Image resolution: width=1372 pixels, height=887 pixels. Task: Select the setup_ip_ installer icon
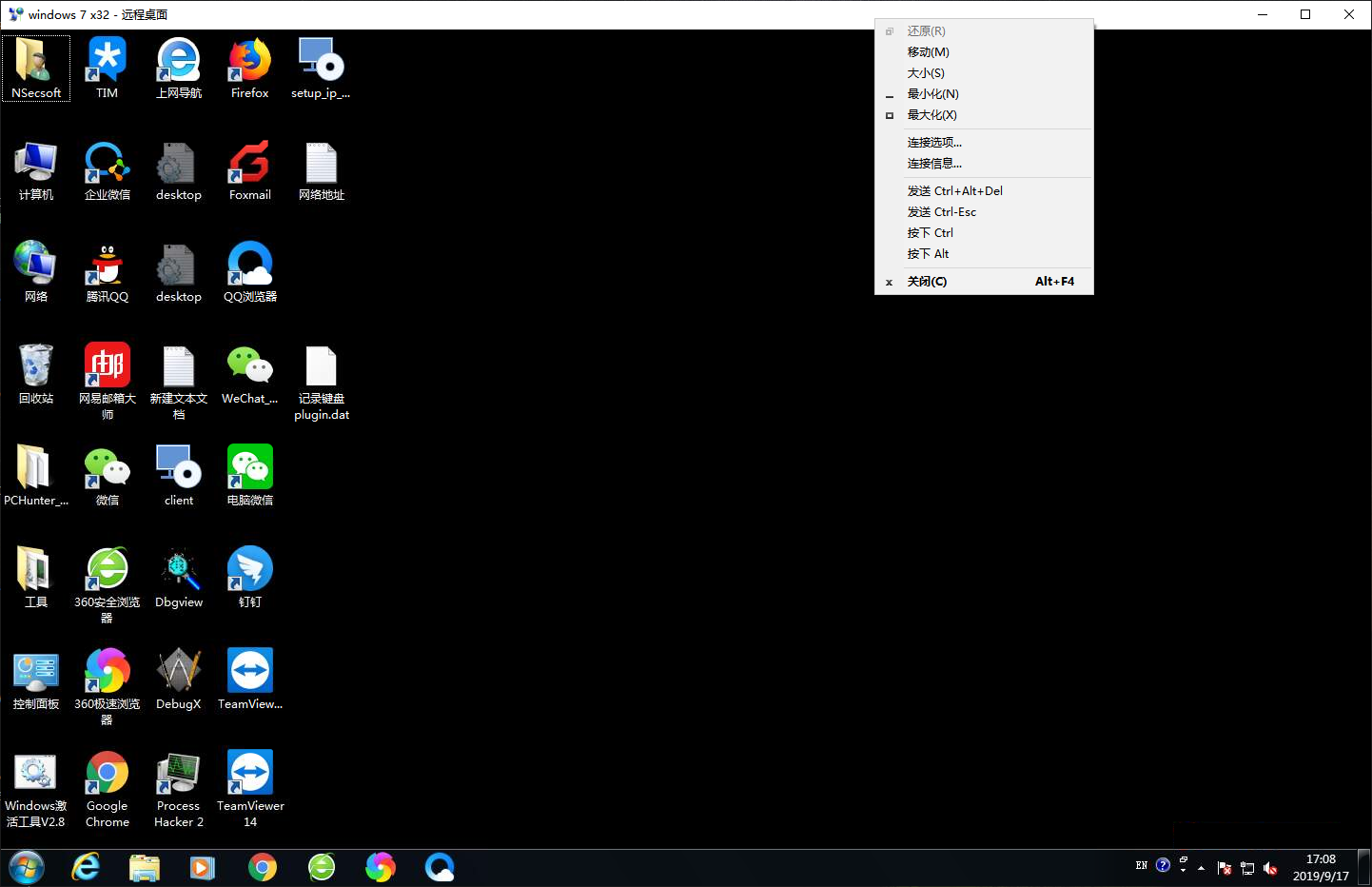322,68
